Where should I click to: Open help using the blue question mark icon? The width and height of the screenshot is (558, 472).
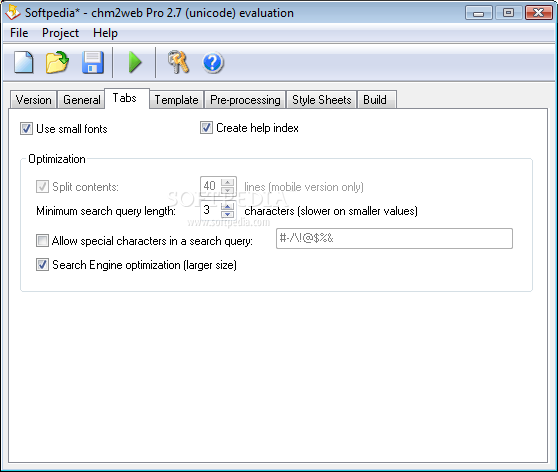[x=213, y=63]
